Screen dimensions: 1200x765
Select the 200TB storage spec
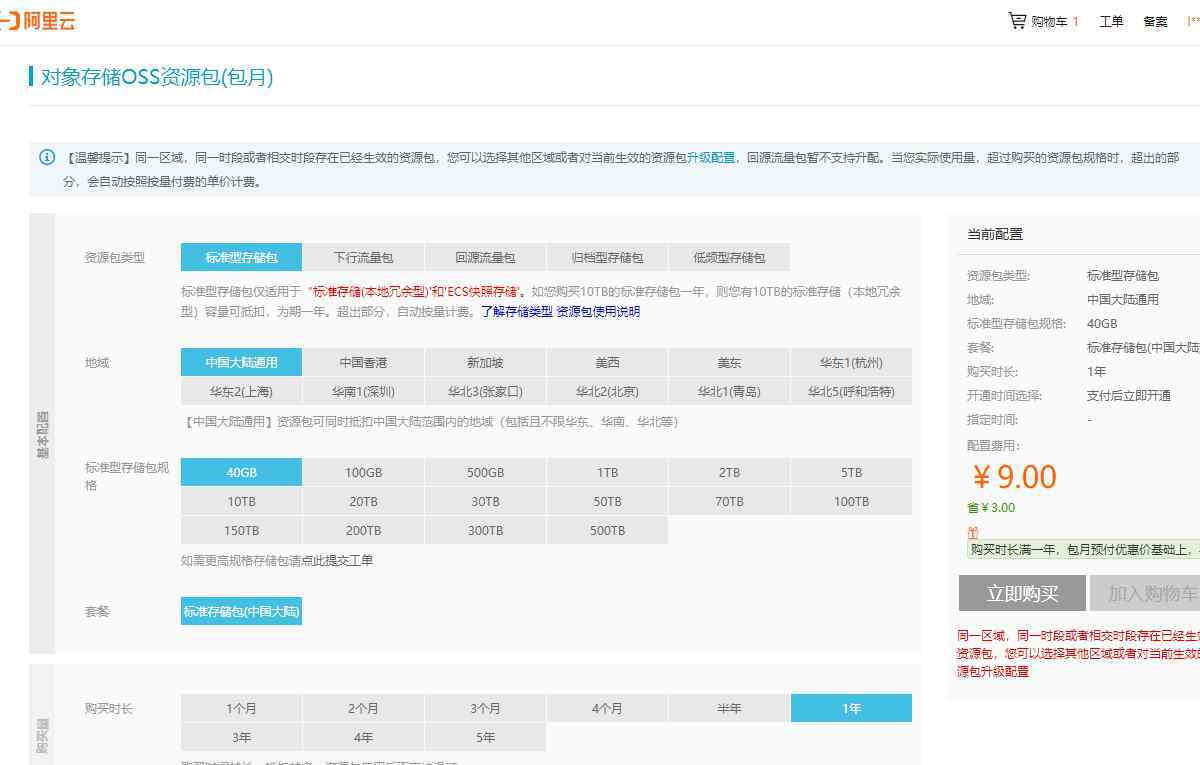tap(363, 530)
